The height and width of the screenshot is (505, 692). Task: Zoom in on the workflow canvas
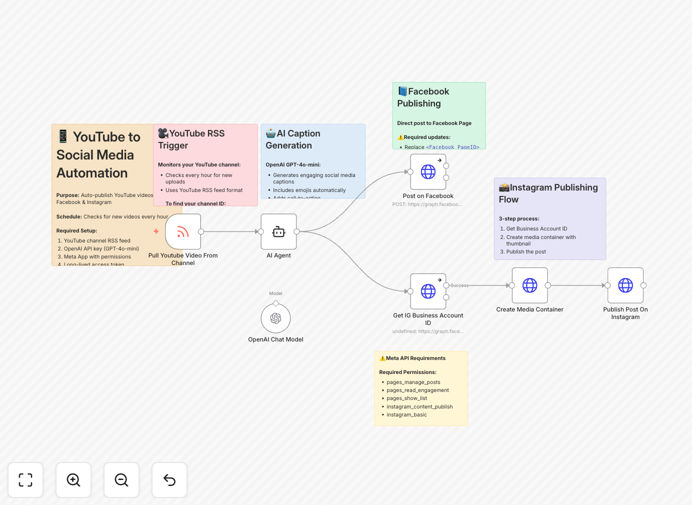[x=73, y=480]
